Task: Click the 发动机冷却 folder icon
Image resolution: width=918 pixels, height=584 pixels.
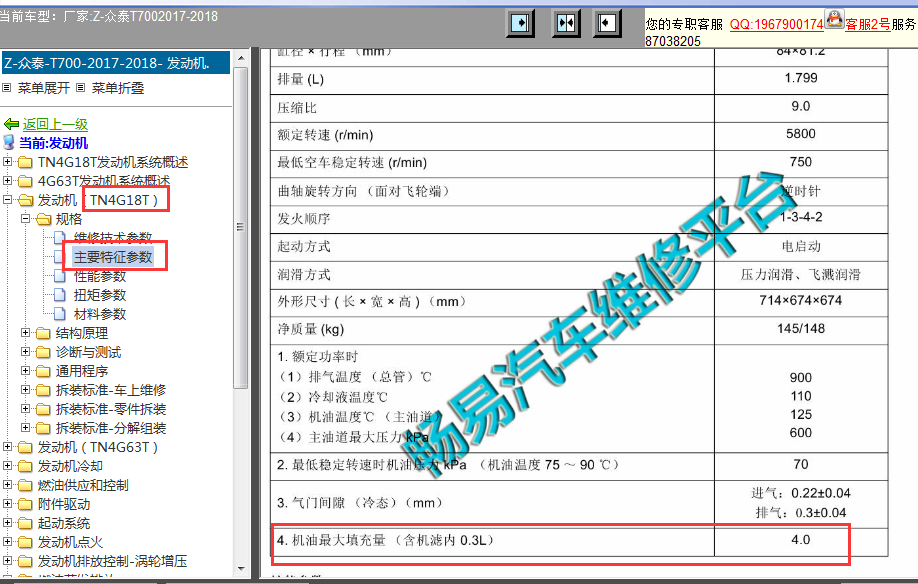Action: click(25, 466)
